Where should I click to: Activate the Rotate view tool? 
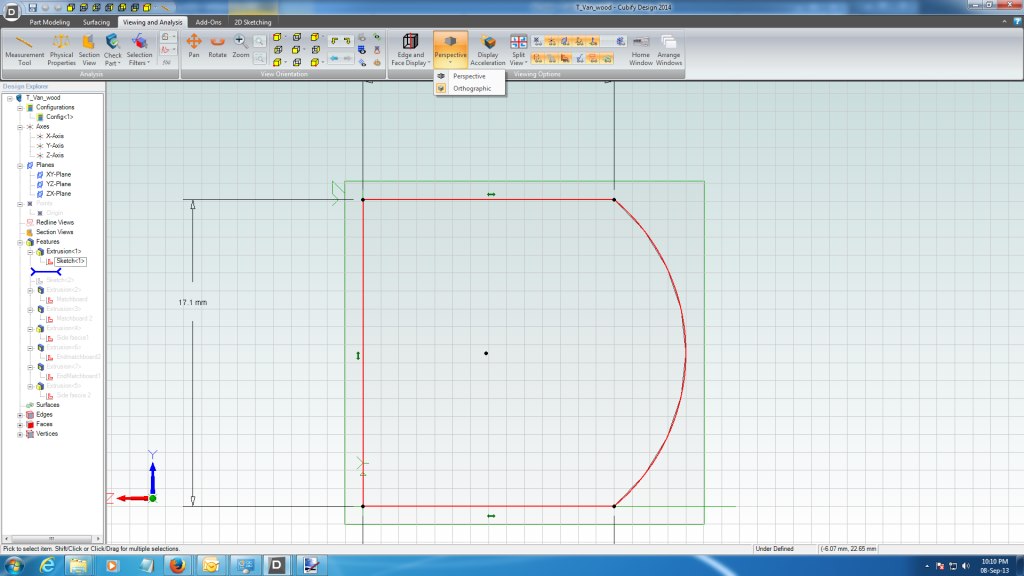coord(217,47)
